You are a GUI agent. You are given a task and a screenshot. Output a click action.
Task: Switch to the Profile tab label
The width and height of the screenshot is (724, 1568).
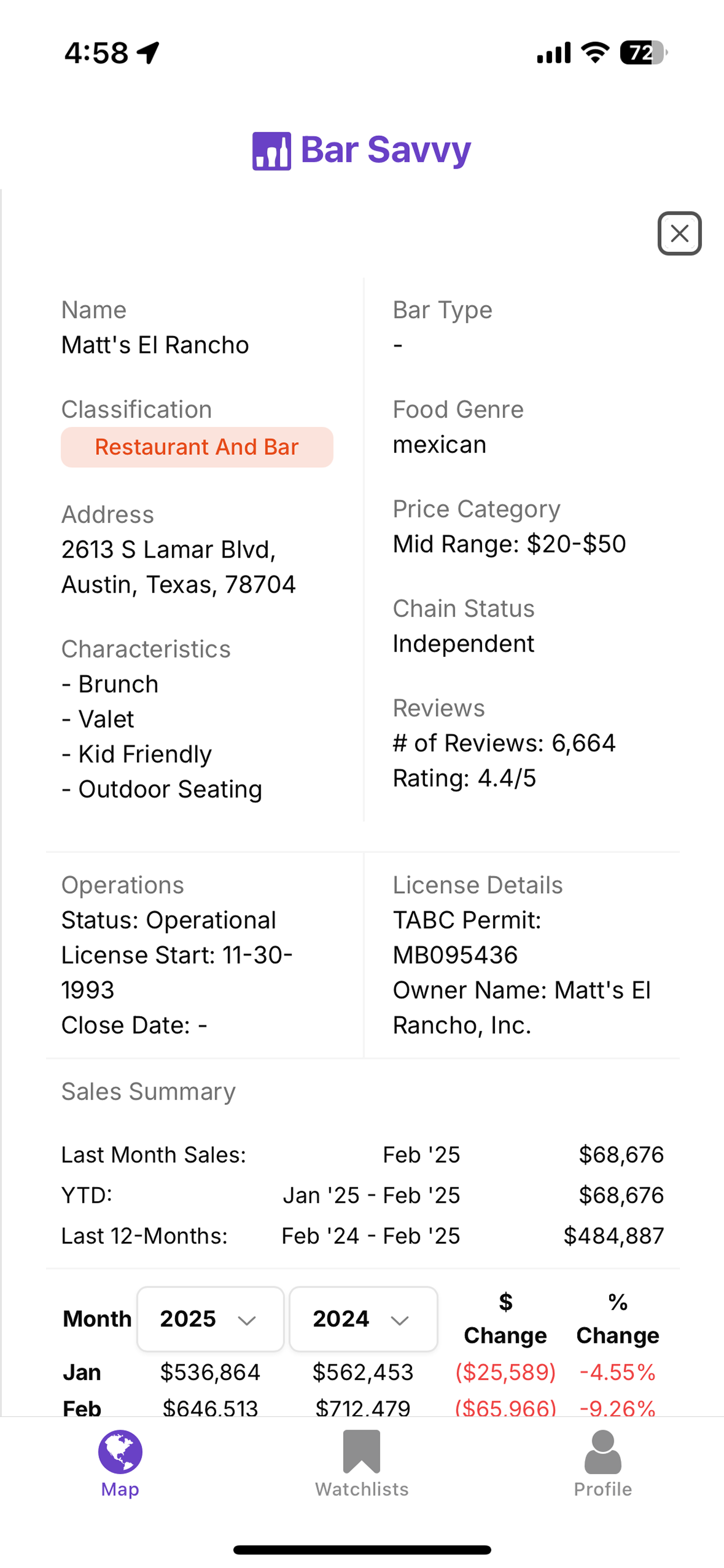[602, 1489]
